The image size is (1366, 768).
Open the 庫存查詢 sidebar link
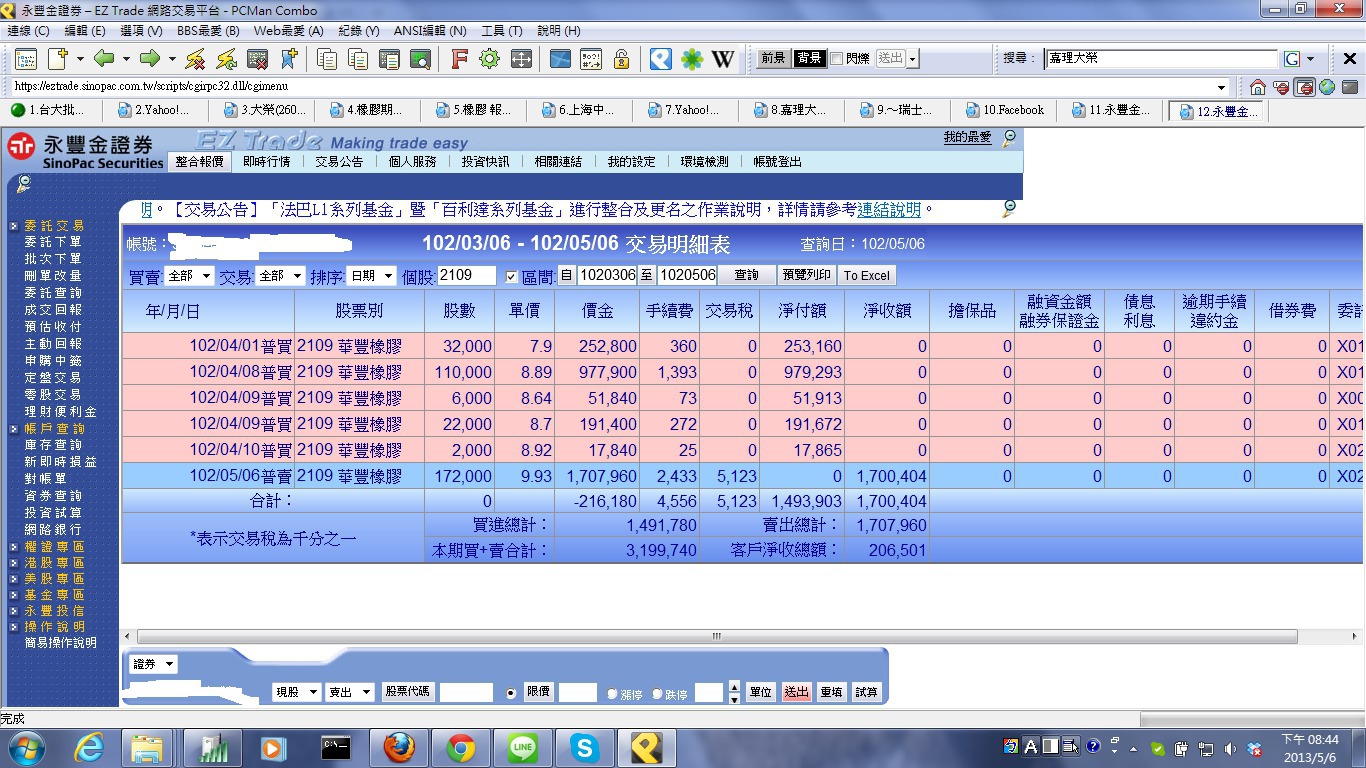(x=53, y=445)
